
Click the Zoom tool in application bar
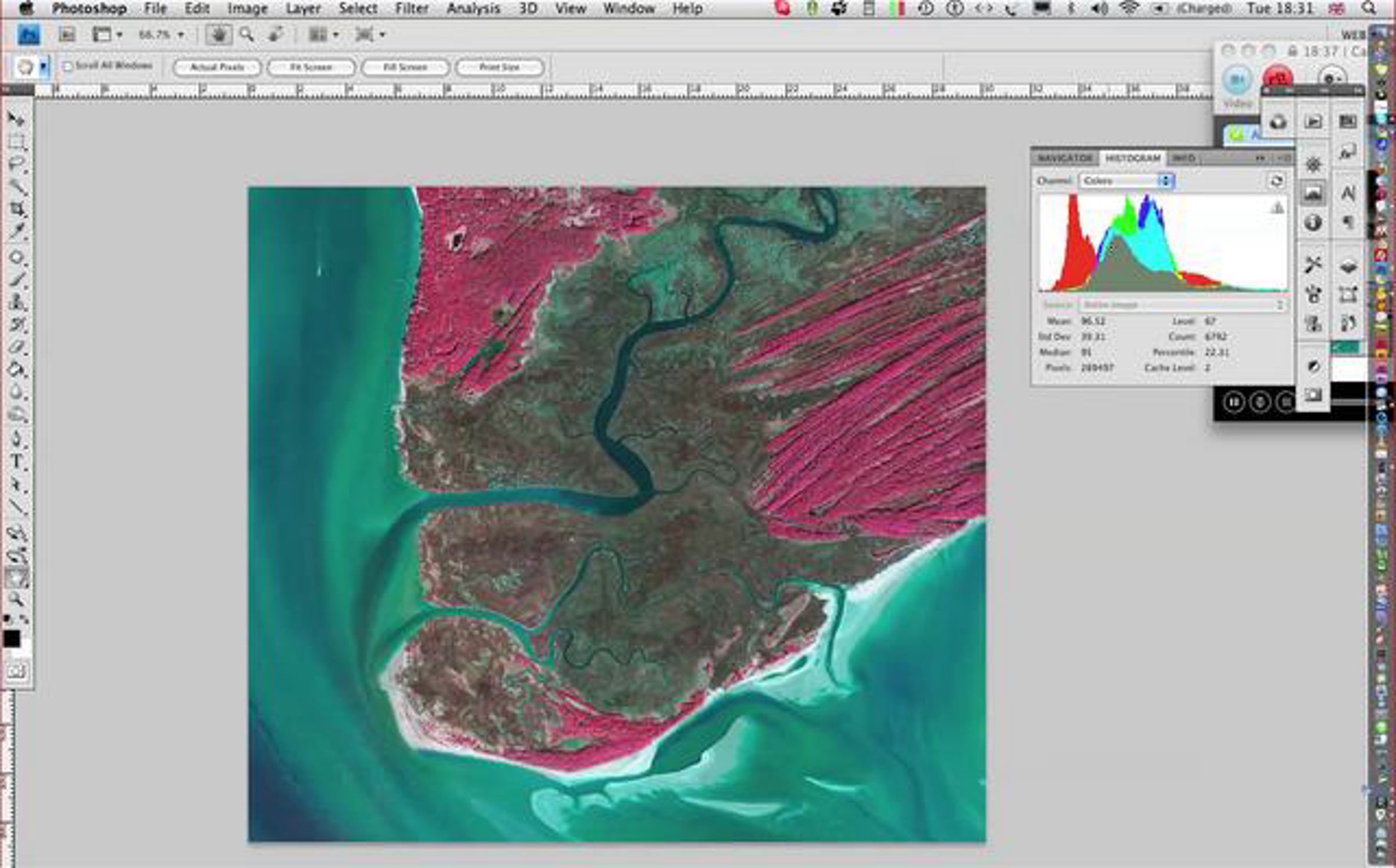(247, 35)
